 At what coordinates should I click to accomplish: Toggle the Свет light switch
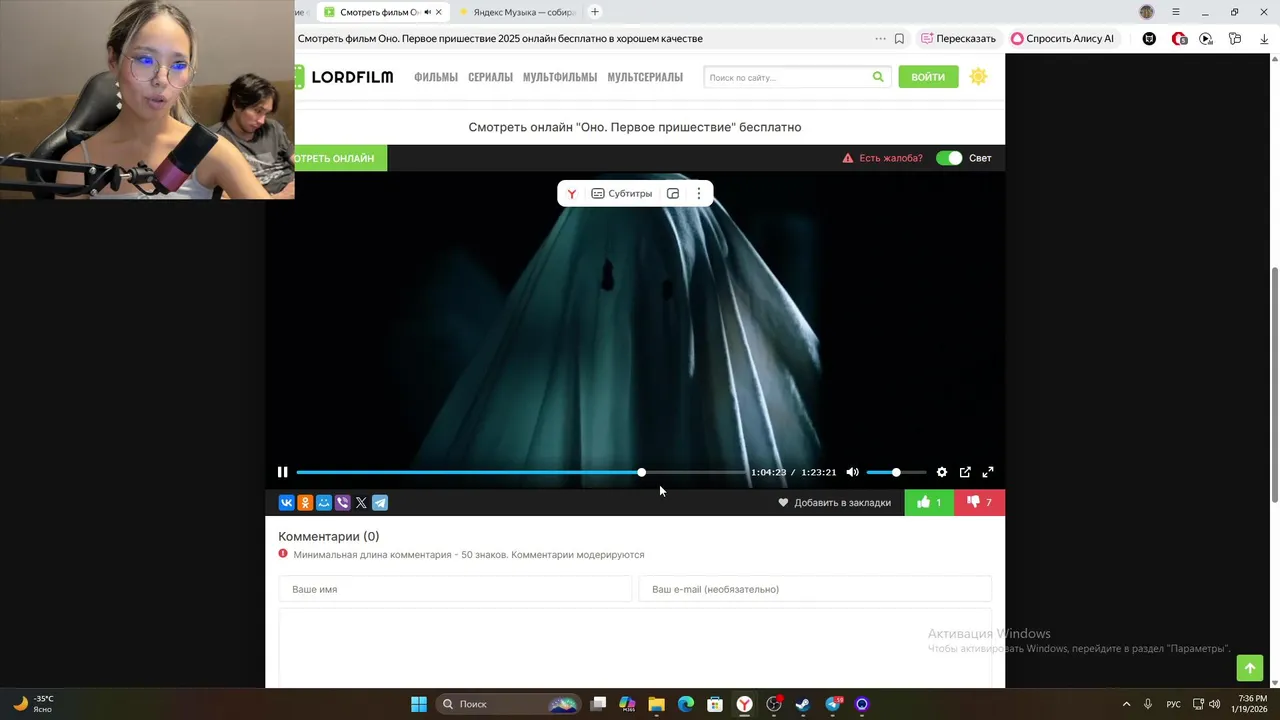click(949, 158)
